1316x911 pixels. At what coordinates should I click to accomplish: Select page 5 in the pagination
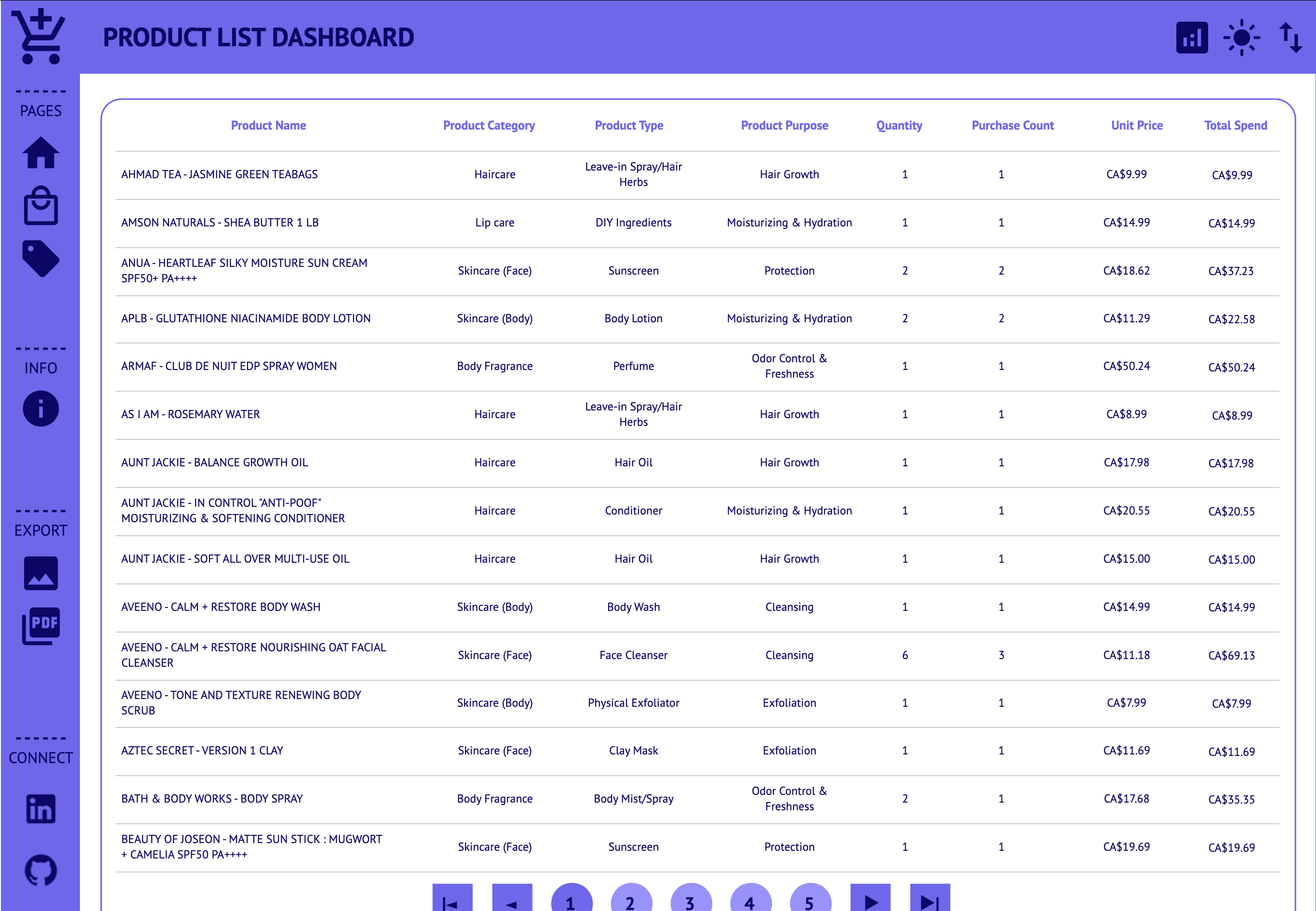tap(808, 902)
